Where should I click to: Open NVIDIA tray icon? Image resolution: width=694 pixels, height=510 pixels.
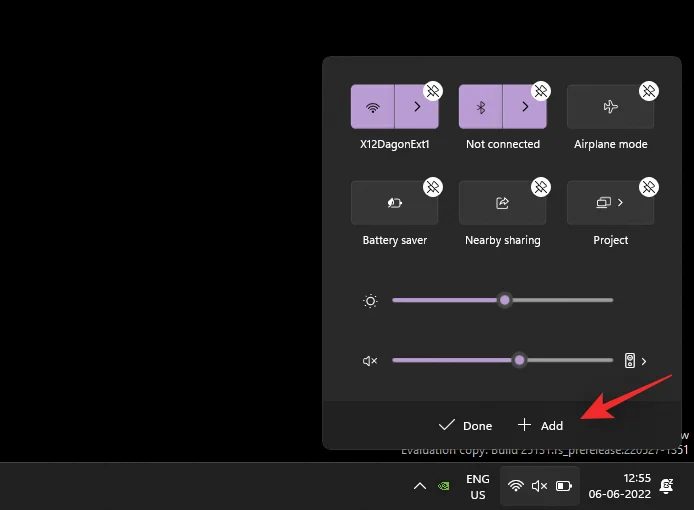443,487
